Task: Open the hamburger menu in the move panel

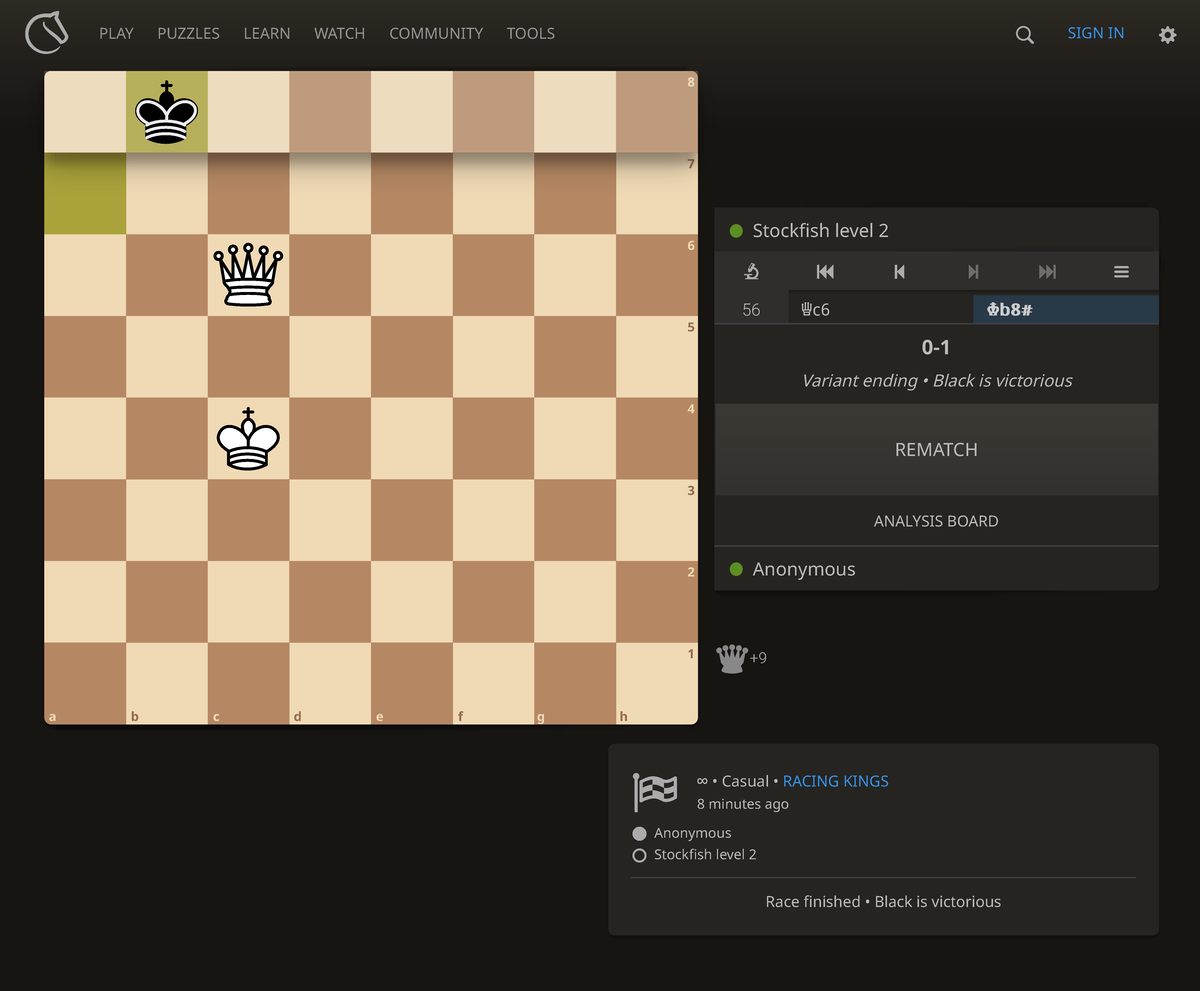Action: pos(1121,271)
